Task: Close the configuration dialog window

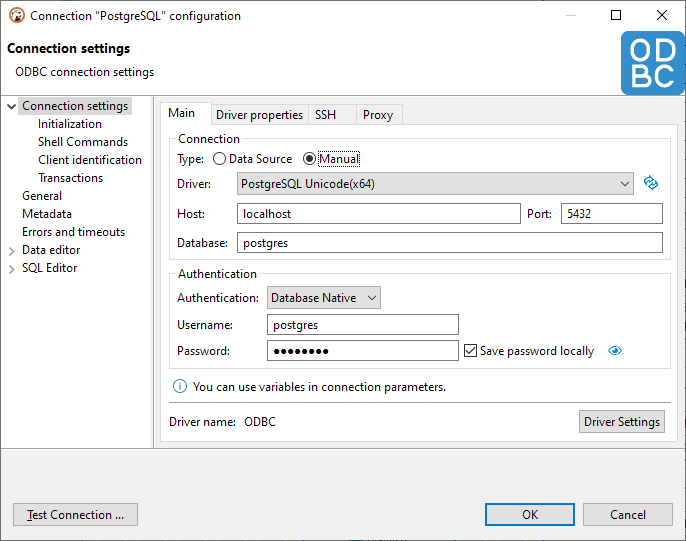Action: point(662,15)
